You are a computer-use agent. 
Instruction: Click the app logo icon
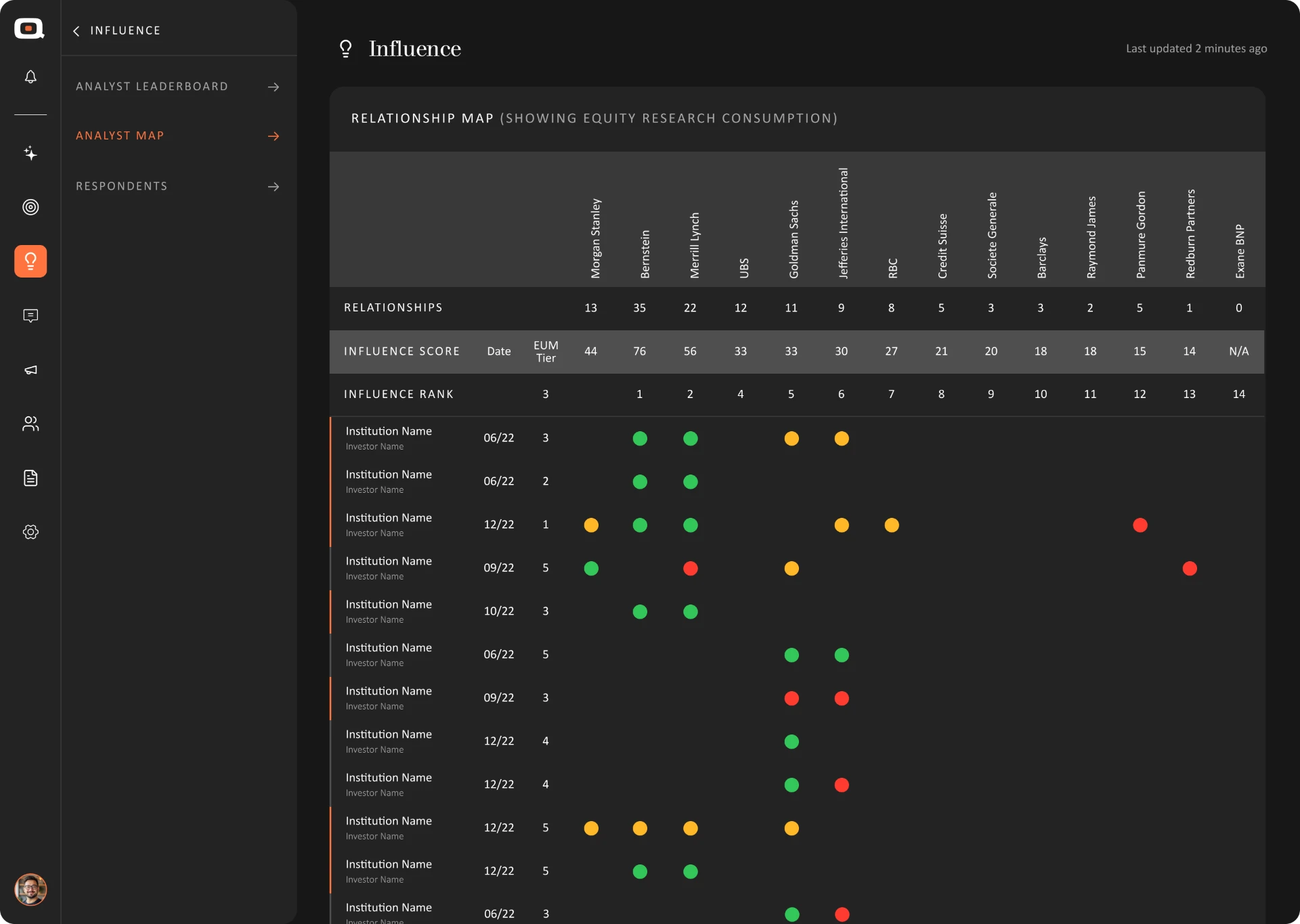(30, 28)
